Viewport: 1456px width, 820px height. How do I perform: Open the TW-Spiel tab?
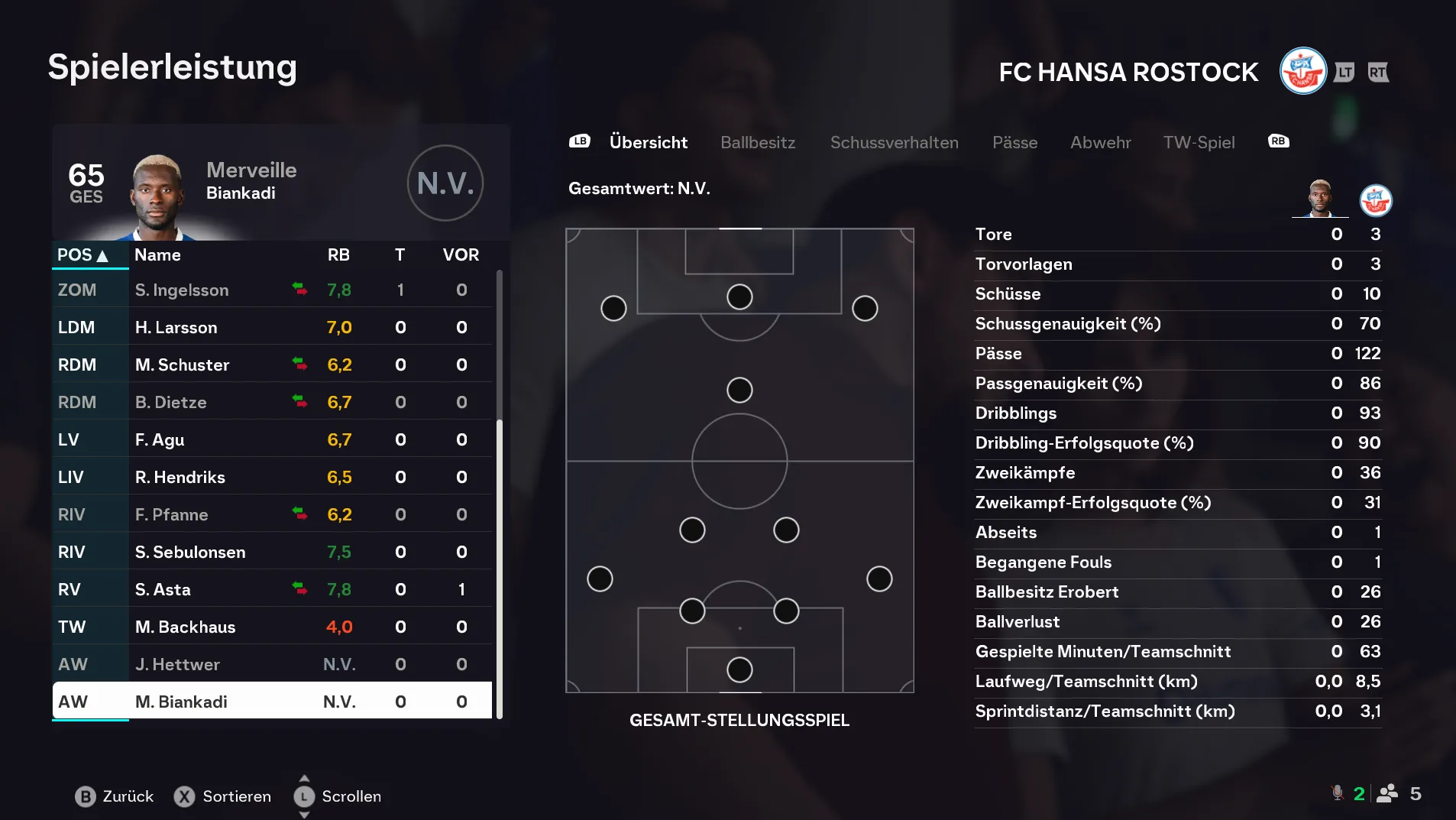click(x=1199, y=142)
